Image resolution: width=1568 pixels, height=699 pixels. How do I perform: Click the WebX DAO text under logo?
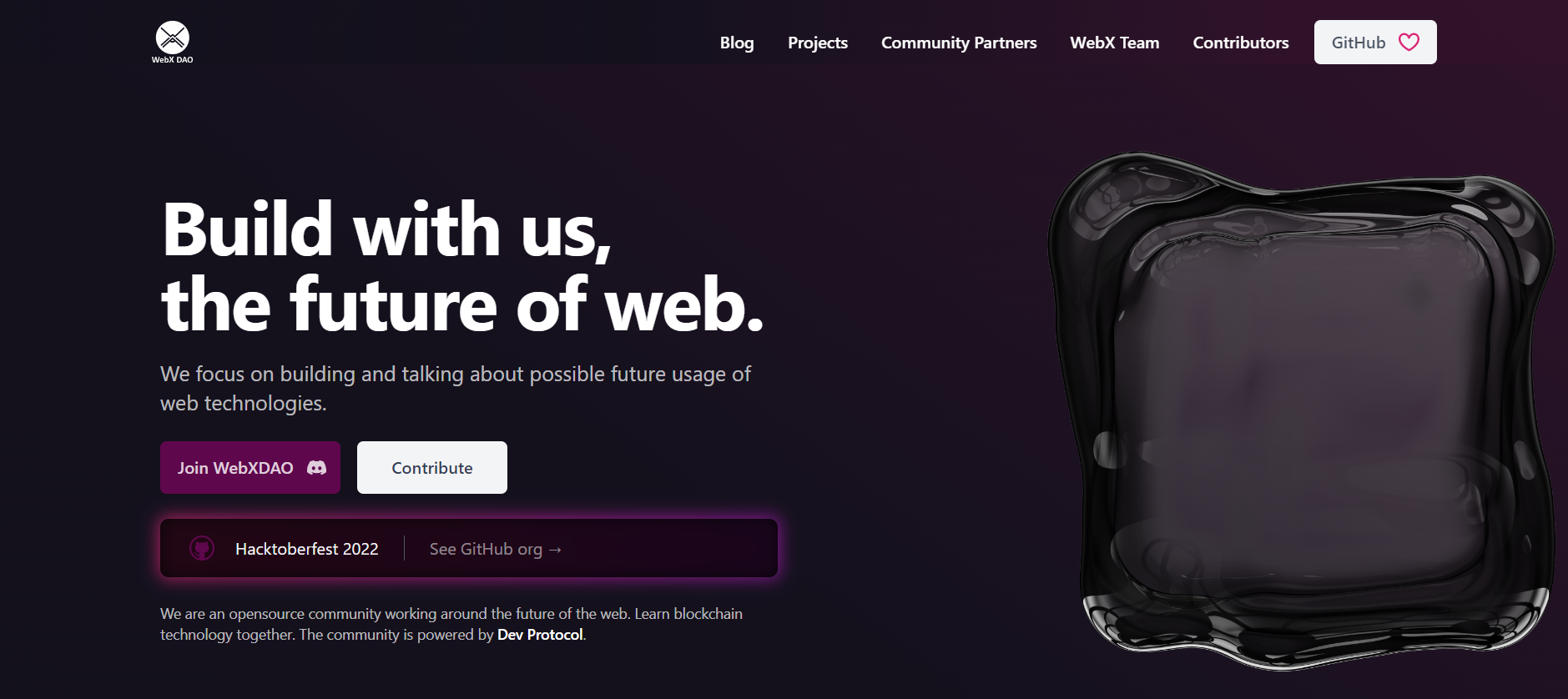coord(173,60)
